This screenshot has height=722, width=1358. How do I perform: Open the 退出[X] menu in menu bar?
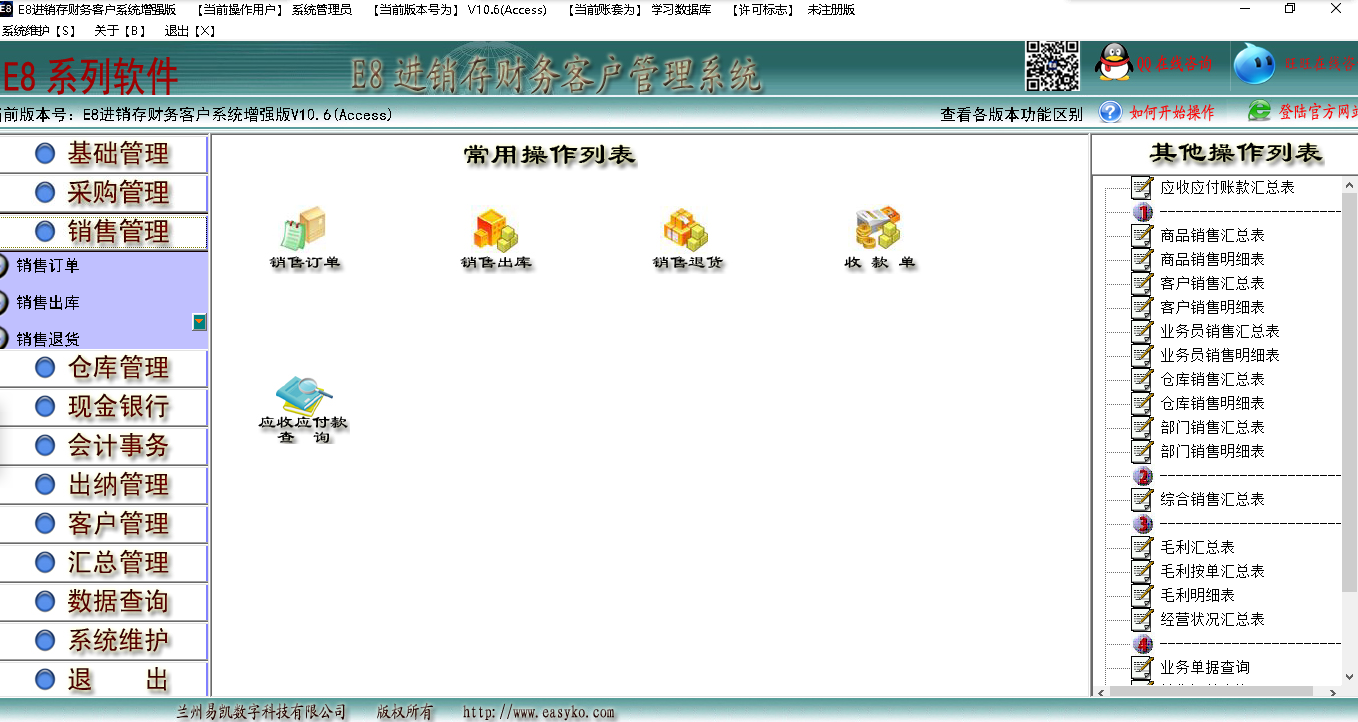click(x=190, y=31)
